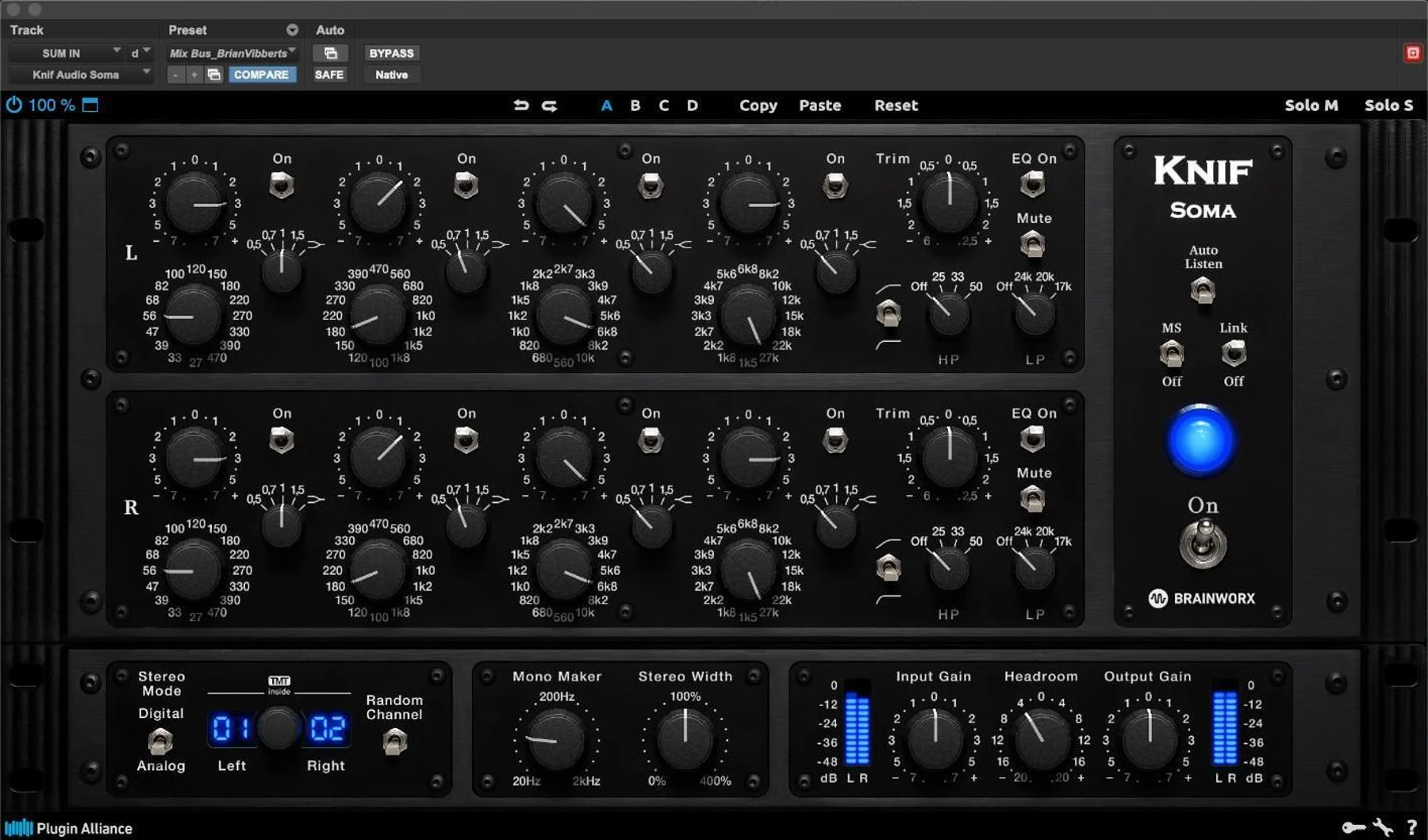The width and height of the screenshot is (1428, 840).
Task: Click the SAFE button
Action: click(328, 75)
